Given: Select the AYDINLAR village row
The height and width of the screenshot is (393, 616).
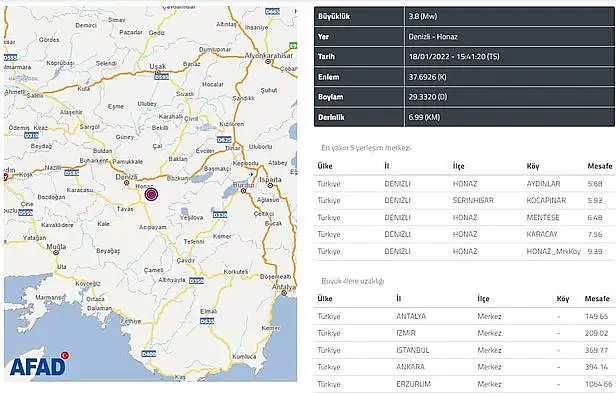Looking at the screenshot, I should (464, 184).
